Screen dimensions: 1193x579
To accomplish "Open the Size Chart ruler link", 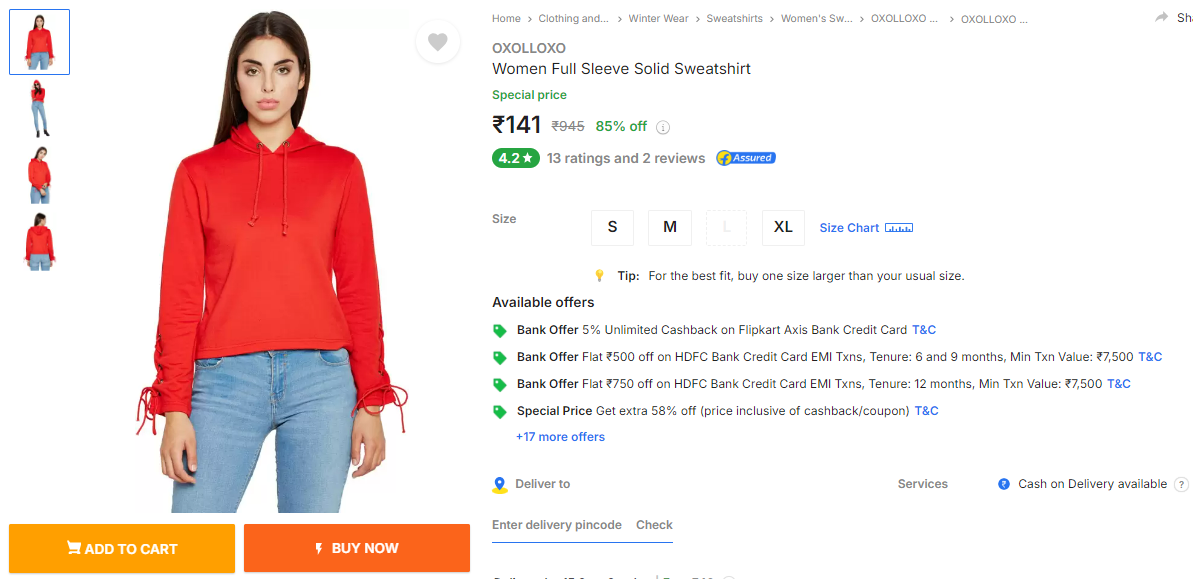I will (x=866, y=228).
